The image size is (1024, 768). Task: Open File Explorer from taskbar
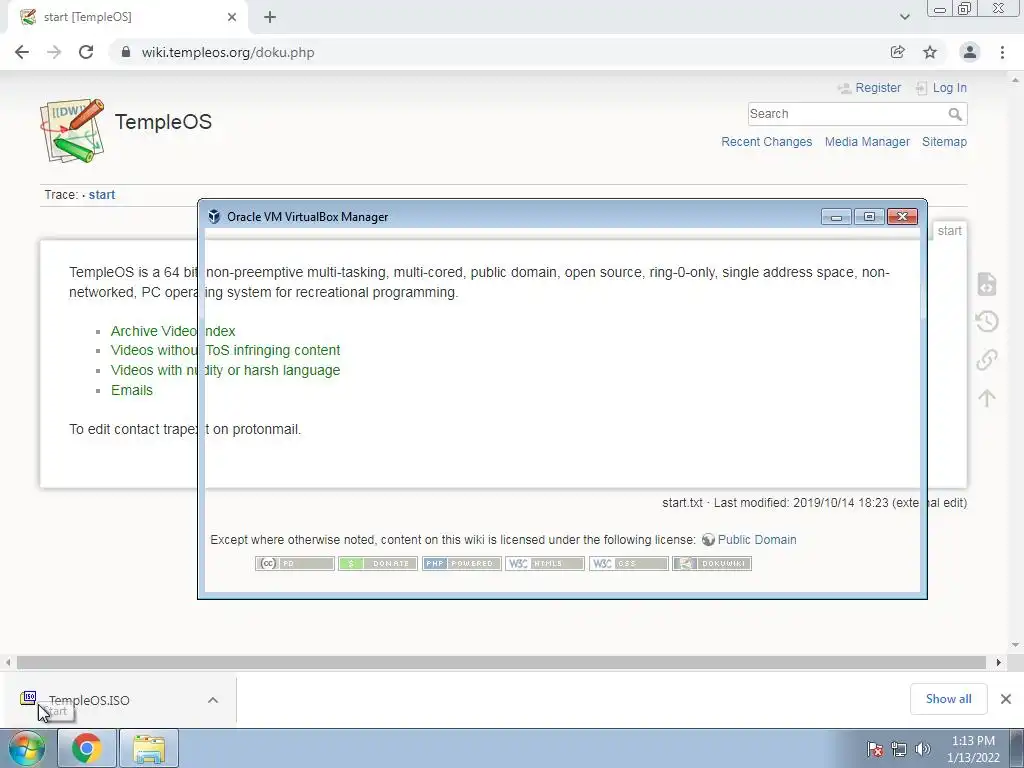coord(149,748)
